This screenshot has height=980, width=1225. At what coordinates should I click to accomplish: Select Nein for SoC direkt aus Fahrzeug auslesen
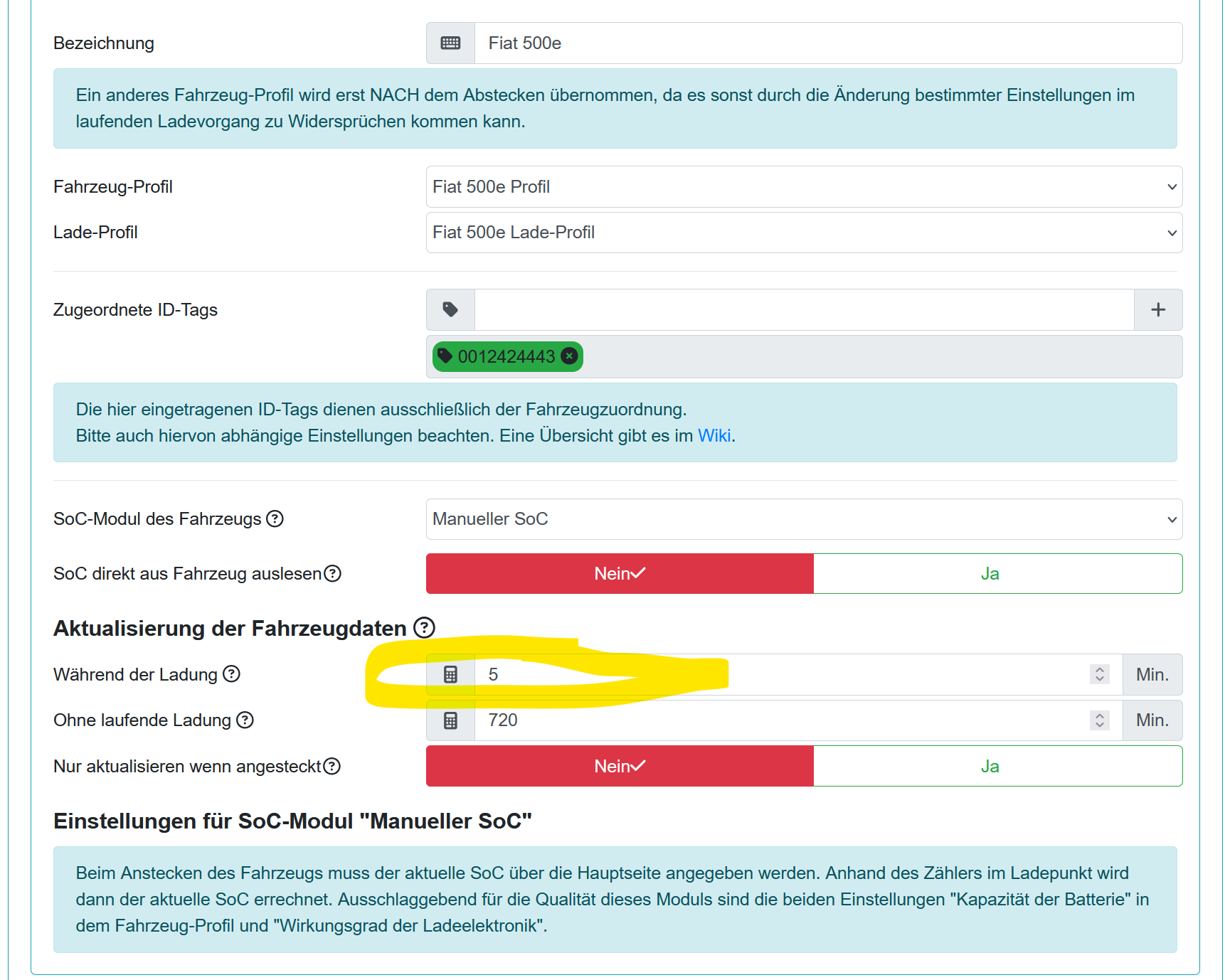point(620,574)
